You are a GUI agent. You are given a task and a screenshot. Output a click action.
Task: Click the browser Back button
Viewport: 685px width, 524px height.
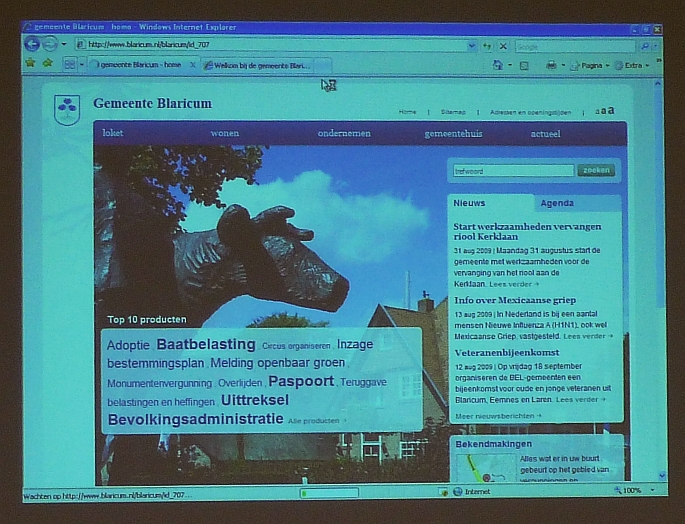pos(32,44)
